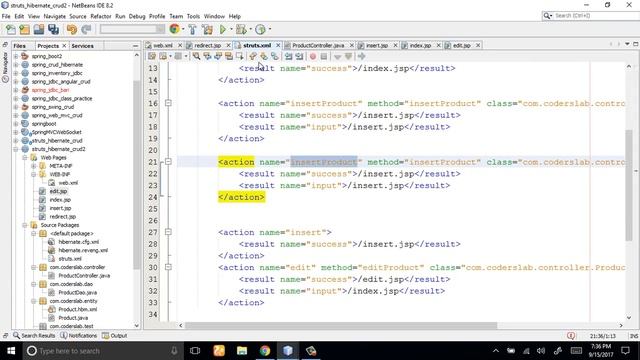Click the Previous Bookmark editor icon

coord(253,56)
